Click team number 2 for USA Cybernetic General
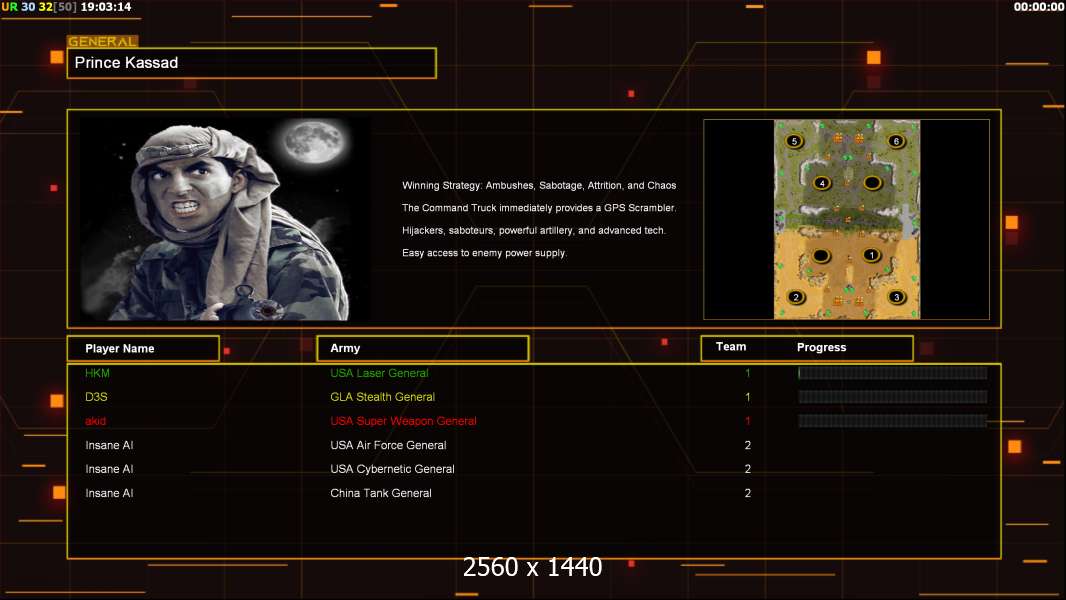This screenshot has height=600, width=1066. coord(747,469)
